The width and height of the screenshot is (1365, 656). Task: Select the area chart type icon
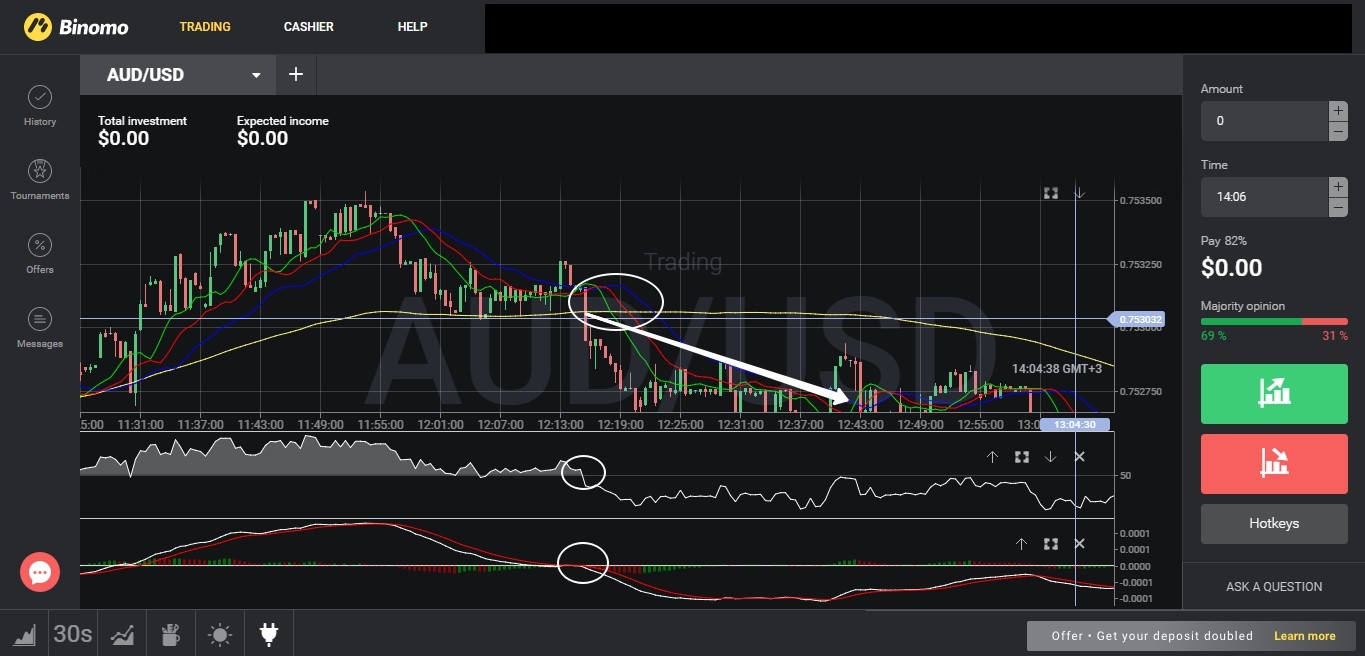point(24,634)
